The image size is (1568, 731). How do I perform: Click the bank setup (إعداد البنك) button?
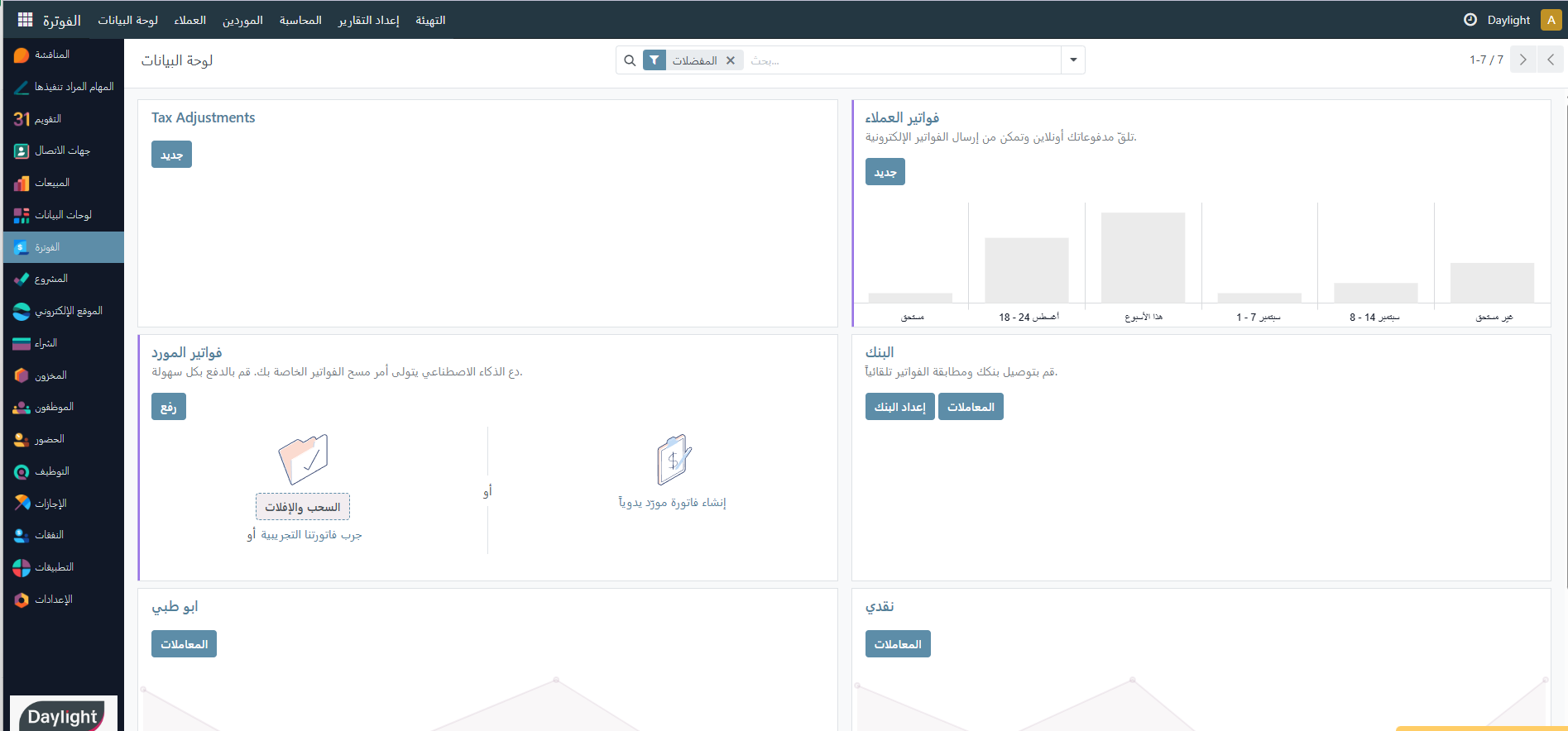pos(899,407)
